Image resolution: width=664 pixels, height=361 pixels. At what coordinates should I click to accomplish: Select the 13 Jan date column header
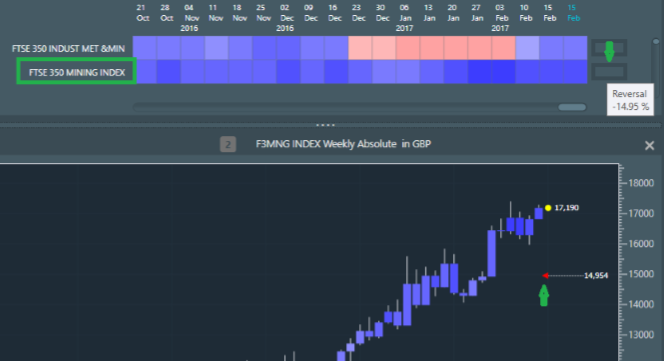click(429, 13)
